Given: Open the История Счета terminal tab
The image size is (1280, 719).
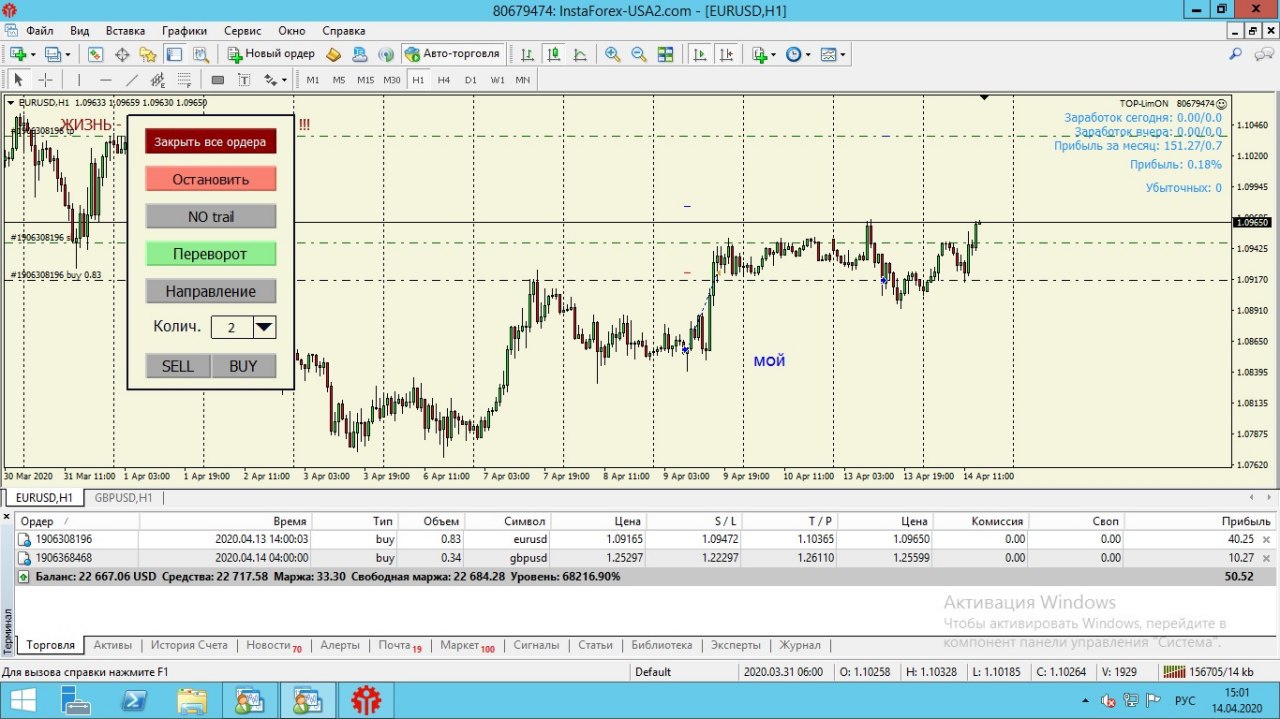Looking at the screenshot, I should 189,645.
